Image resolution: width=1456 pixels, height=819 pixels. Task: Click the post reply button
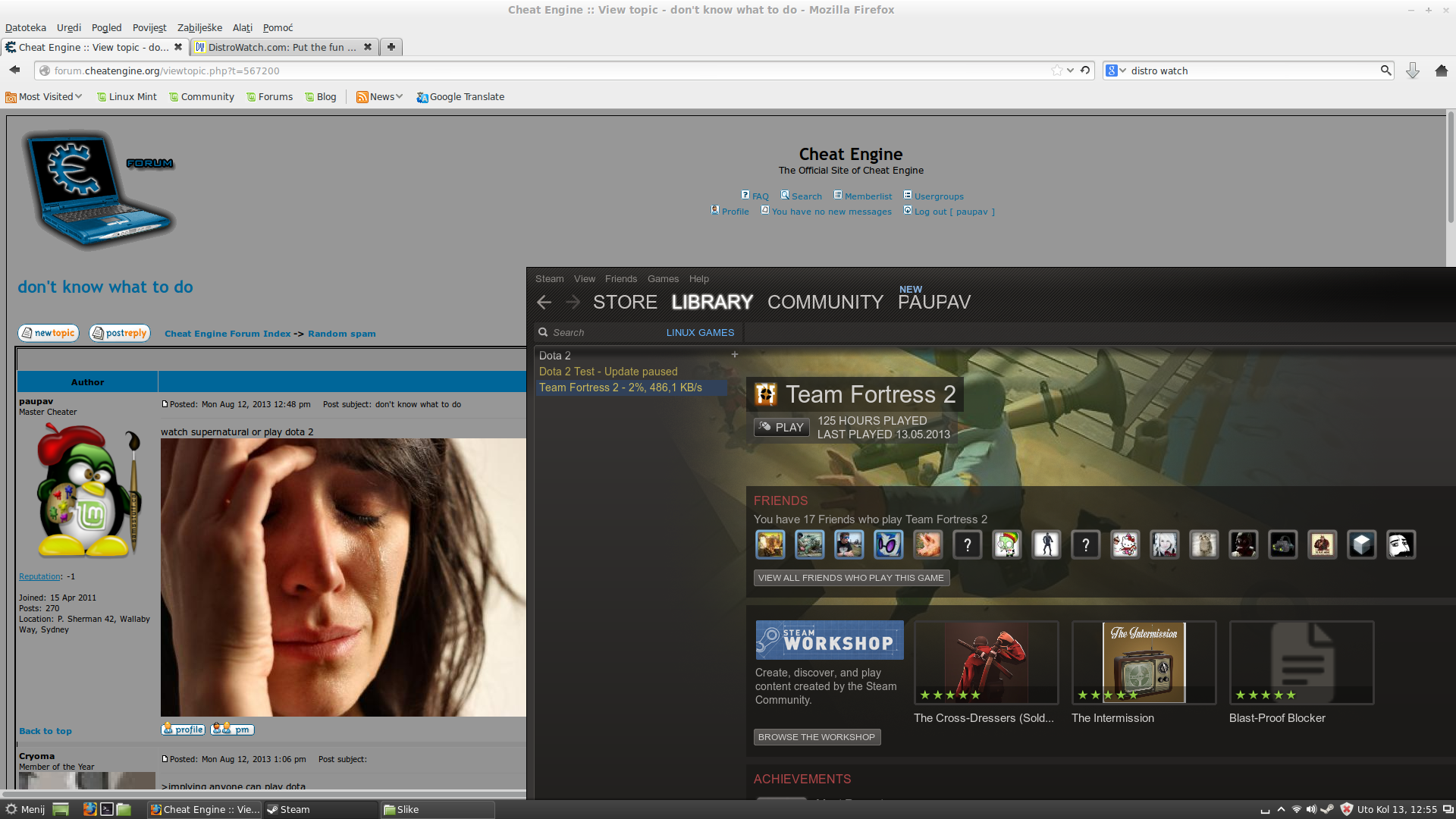[120, 333]
